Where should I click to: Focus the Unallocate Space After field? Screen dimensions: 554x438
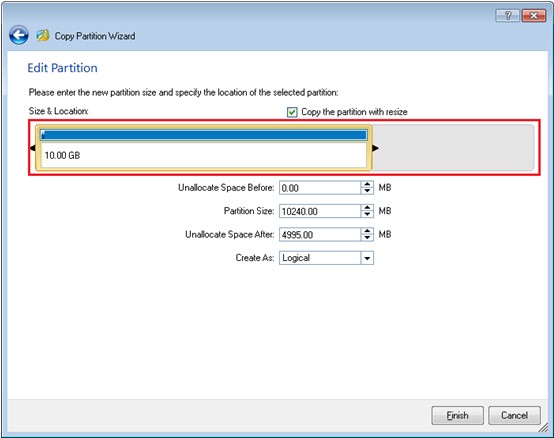click(320, 235)
